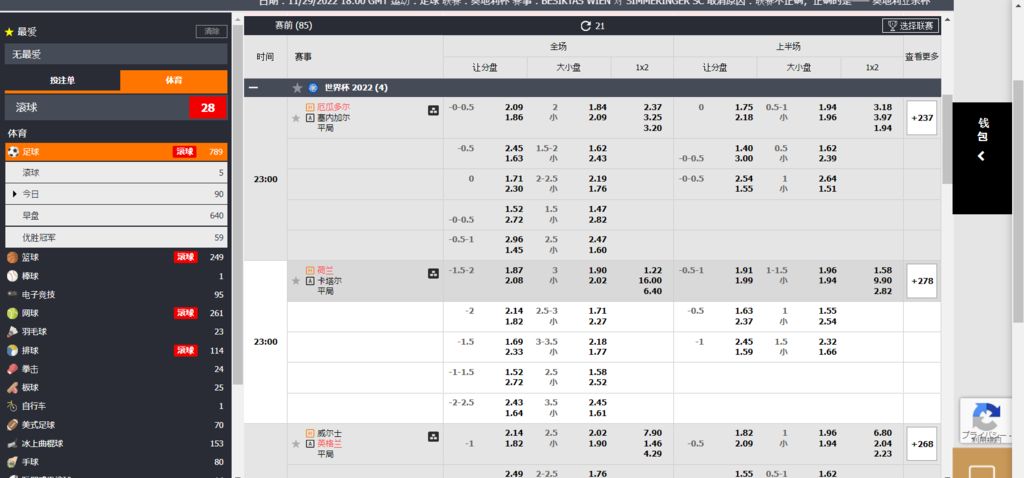This screenshot has width=1024, height=478.
Task: Expand the 今日 submenu arrow
Action: (15, 194)
